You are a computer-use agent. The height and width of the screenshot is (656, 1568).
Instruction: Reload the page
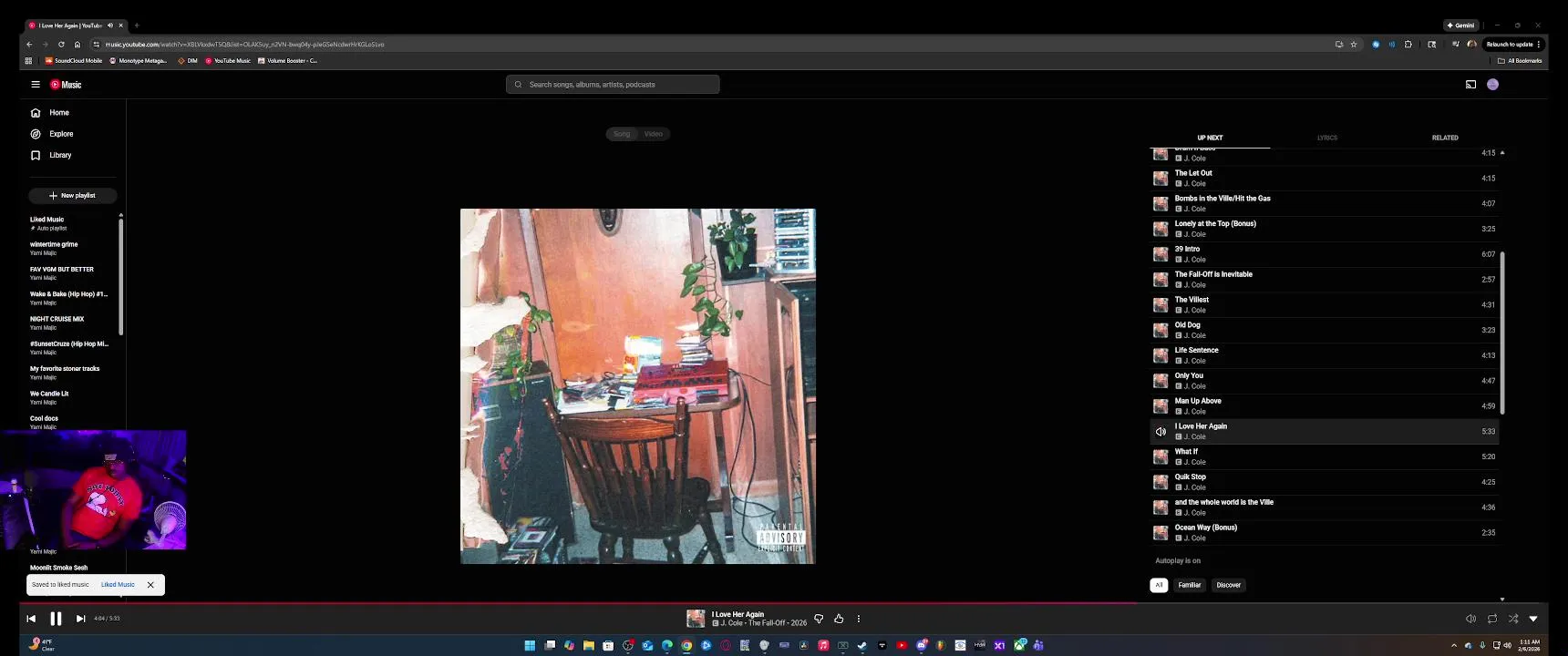tap(61, 44)
